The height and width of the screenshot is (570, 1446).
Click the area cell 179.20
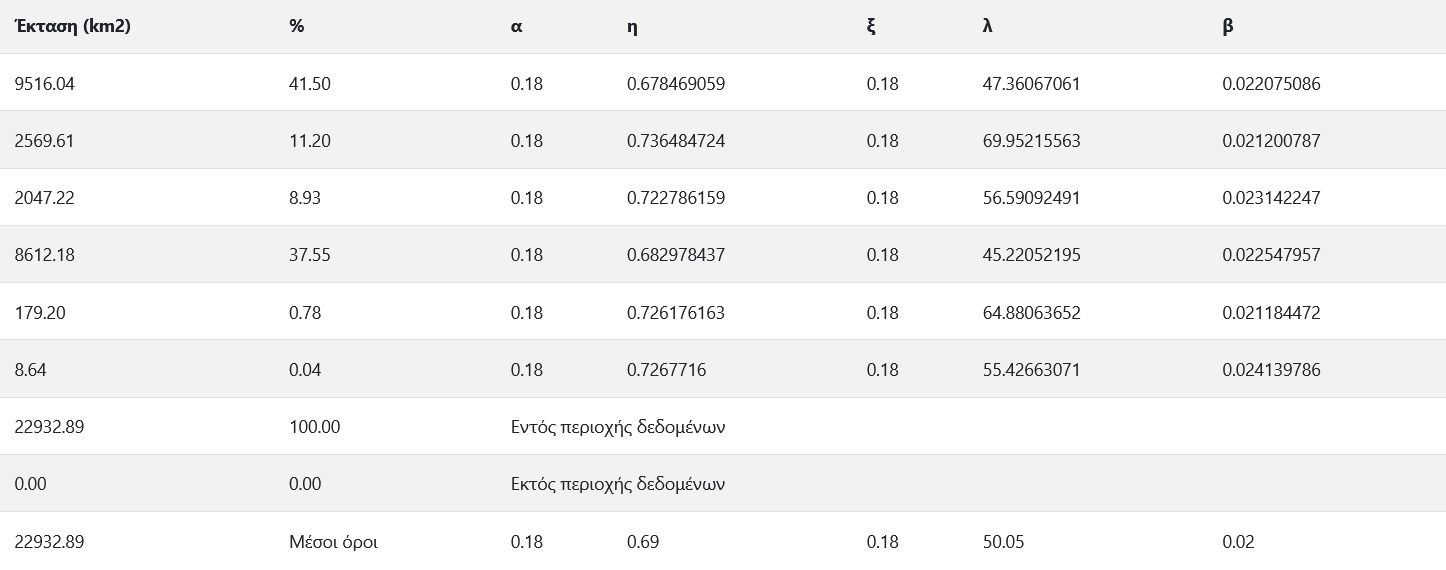point(40,313)
